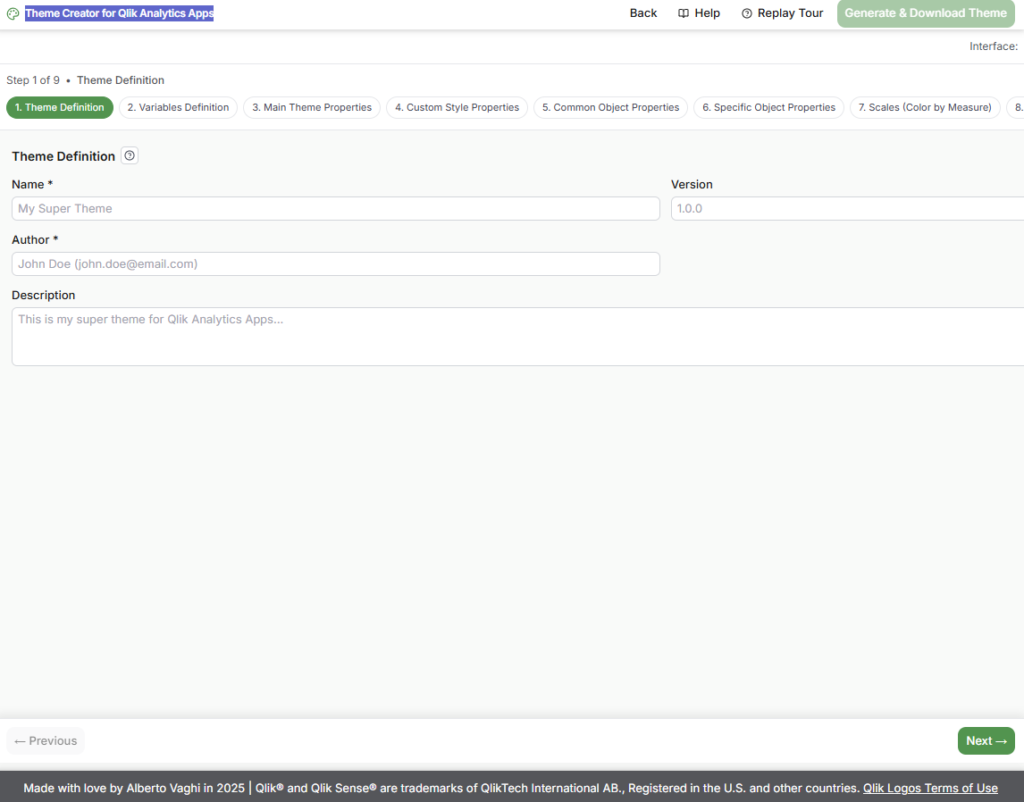Click the green Next button
This screenshot has width=1024, height=802.
tap(985, 741)
